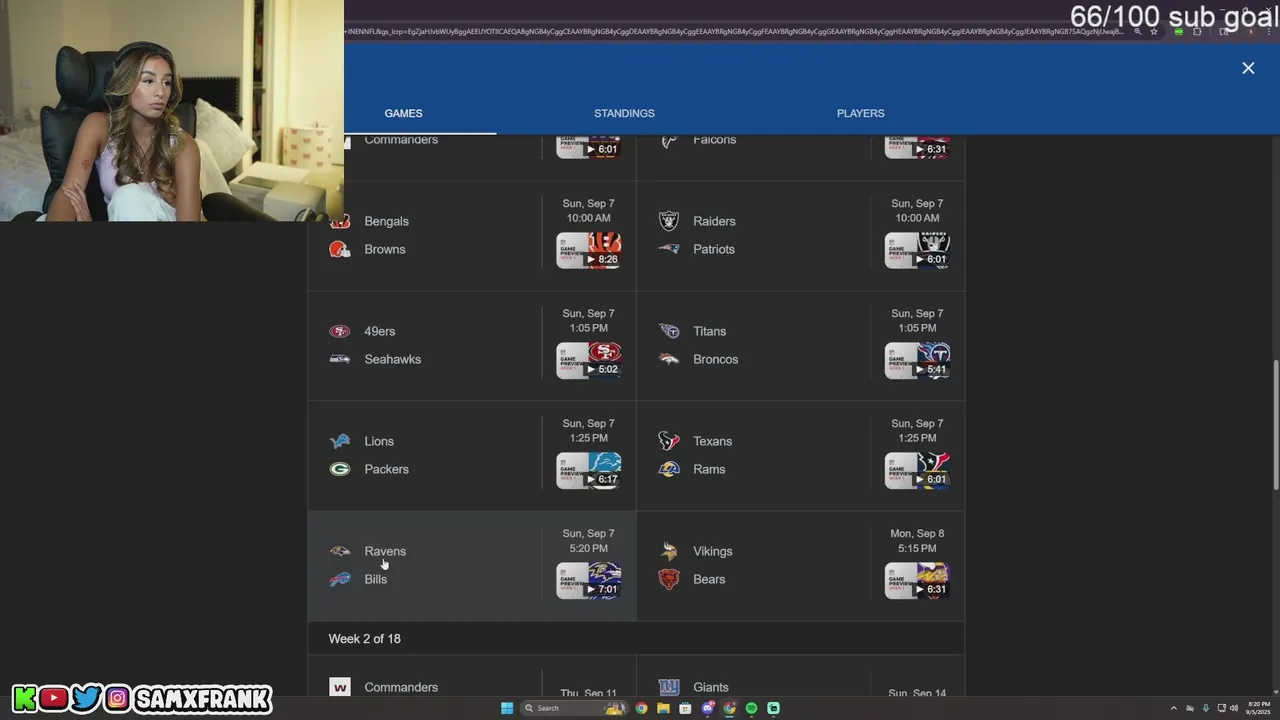
Task: Open the Seahawks team name link
Action: [393, 359]
